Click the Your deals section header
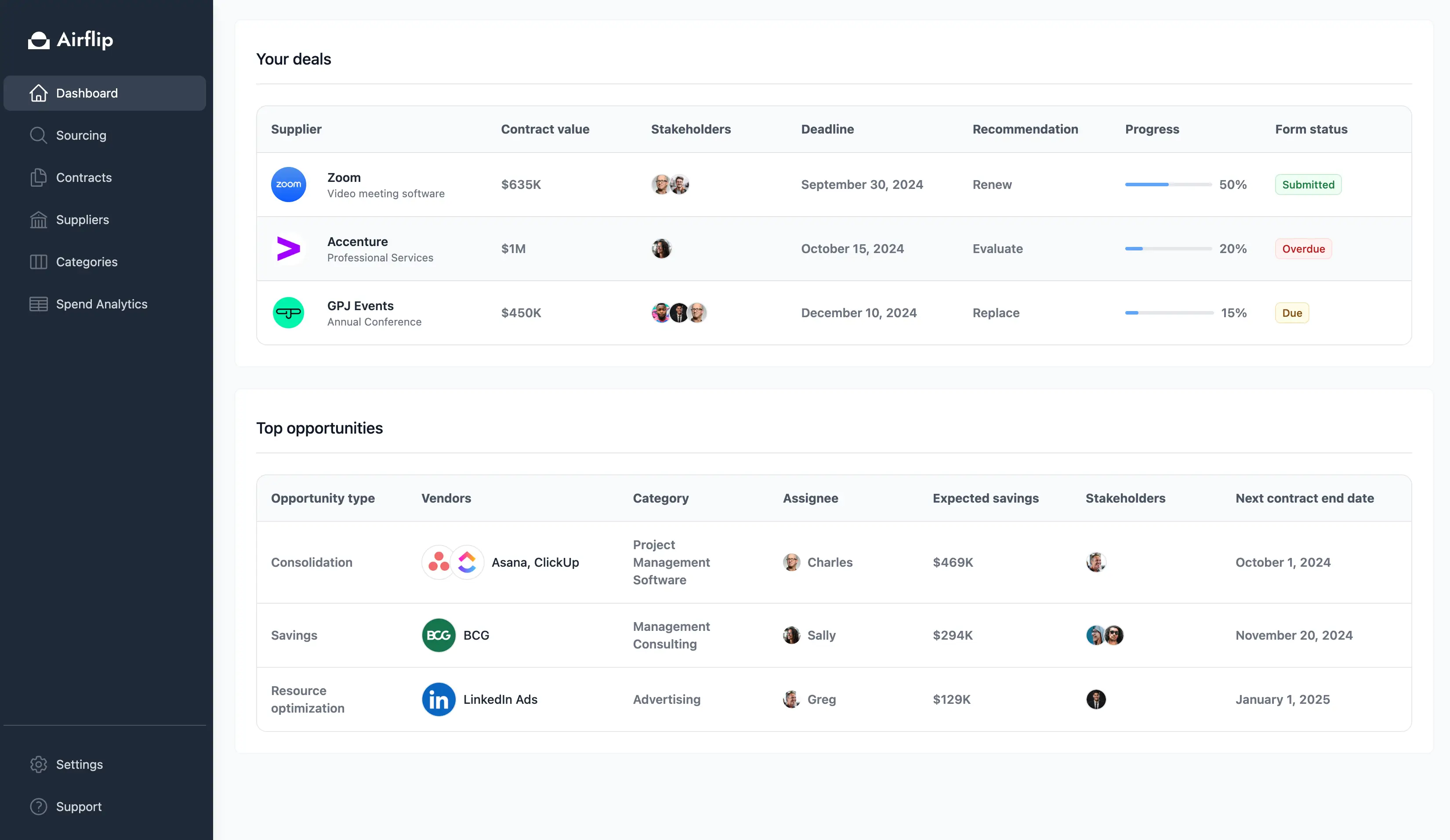 pyautogui.click(x=293, y=58)
